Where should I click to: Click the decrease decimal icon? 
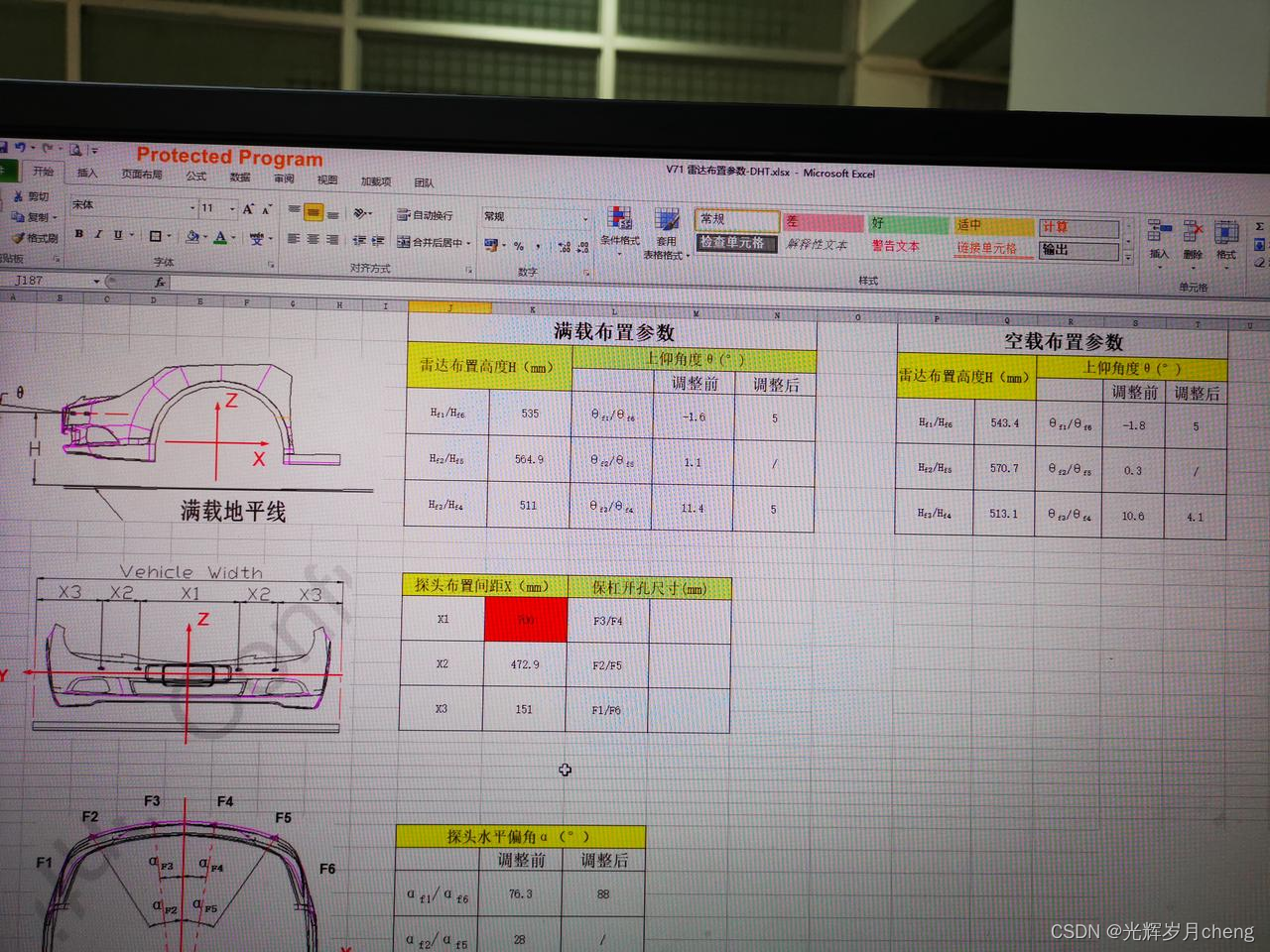click(x=582, y=247)
